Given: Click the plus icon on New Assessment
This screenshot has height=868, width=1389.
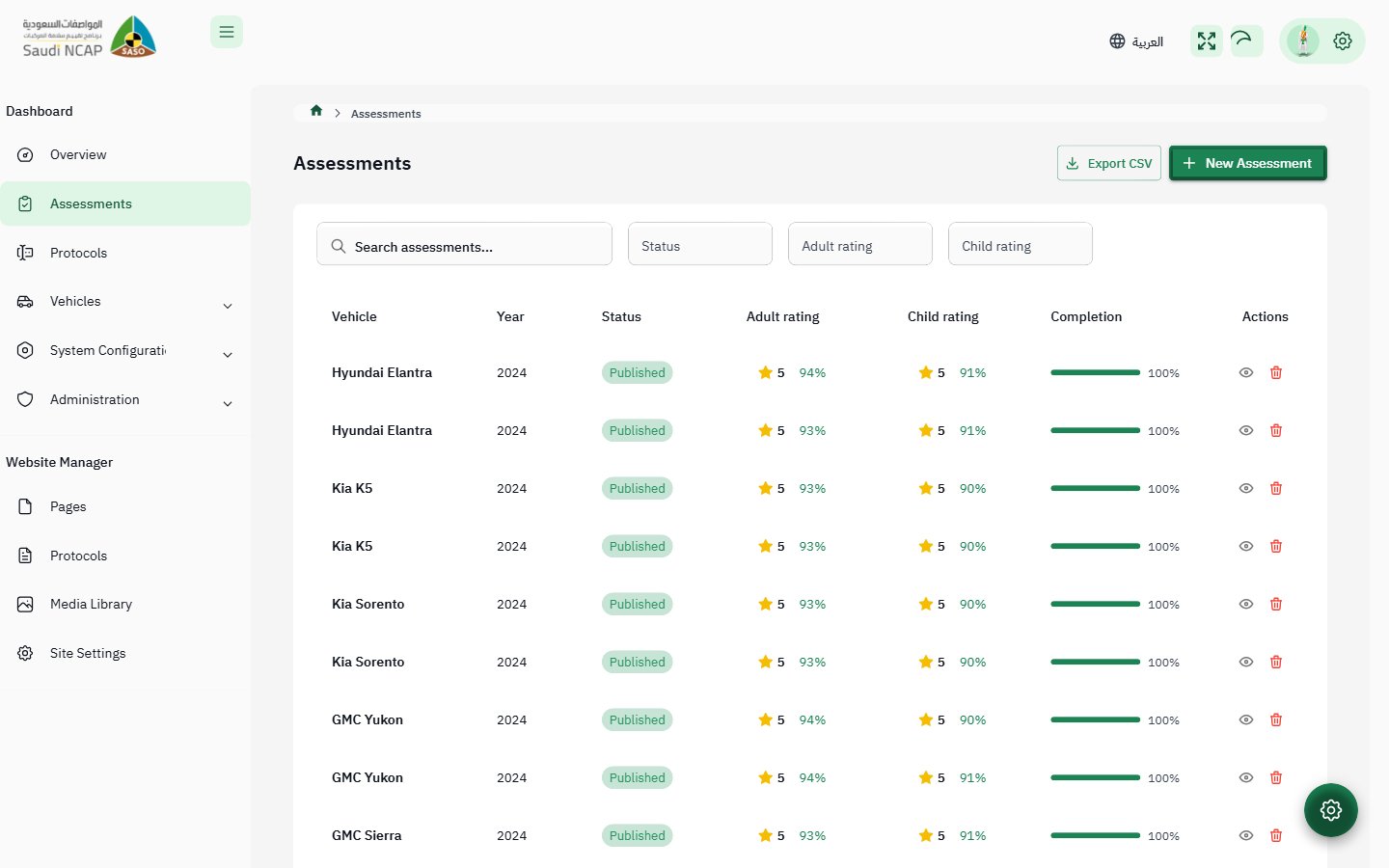Looking at the screenshot, I should coord(1189,163).
